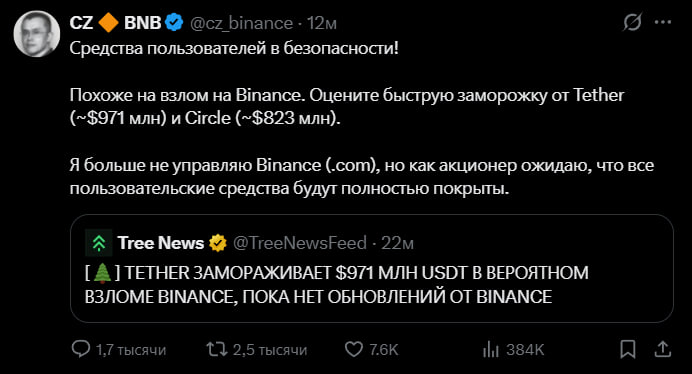Open the quoted Tree News post
The width and height of the screenshot is (692, 374).
tap(372, 268)
